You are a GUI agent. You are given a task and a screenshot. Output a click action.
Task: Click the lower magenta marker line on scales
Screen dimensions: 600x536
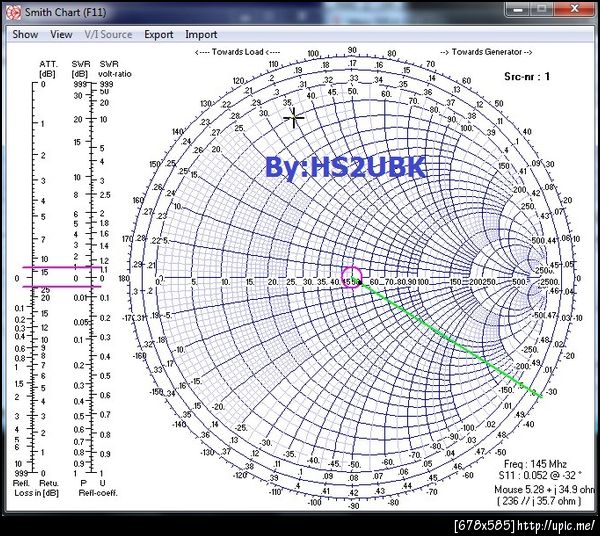coord(62,286)
